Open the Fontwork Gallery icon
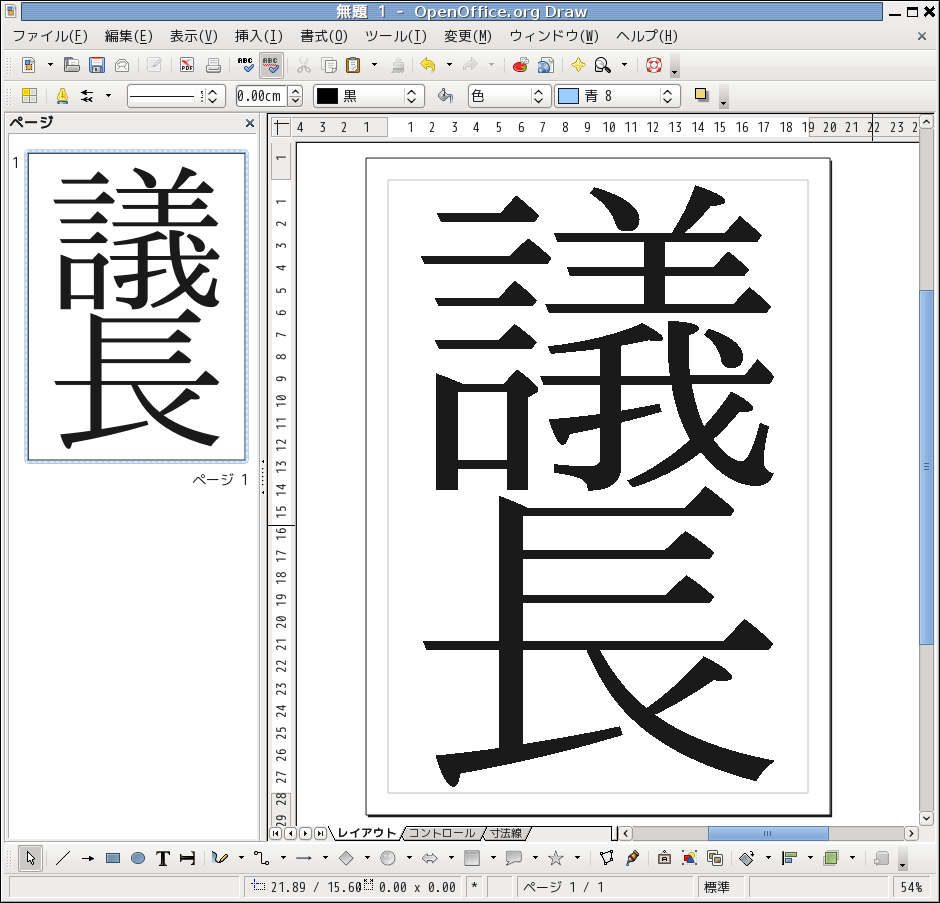Viewport: 940px width, 903px height. [x=664, y=858]
